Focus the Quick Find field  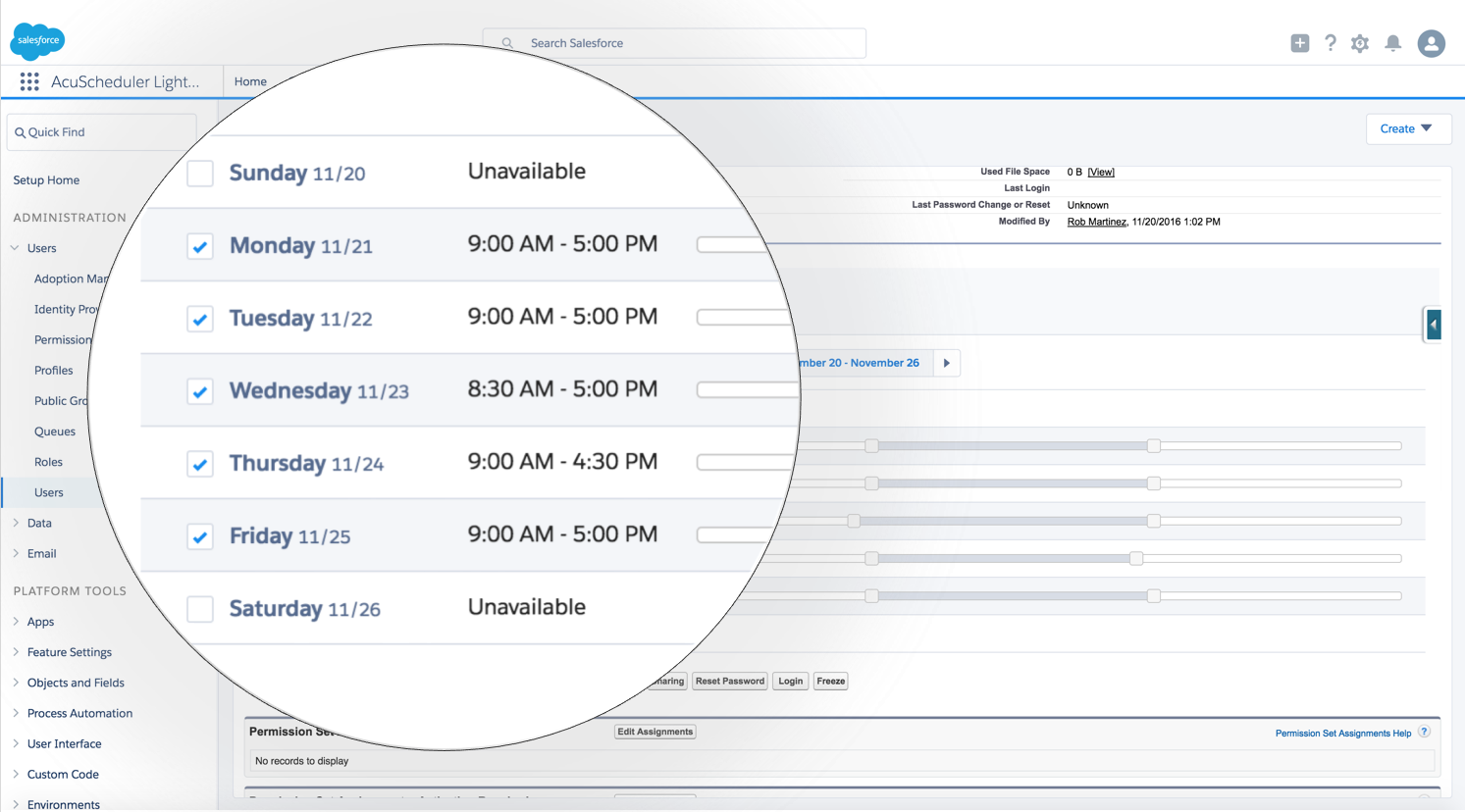[x=102, y=132]
